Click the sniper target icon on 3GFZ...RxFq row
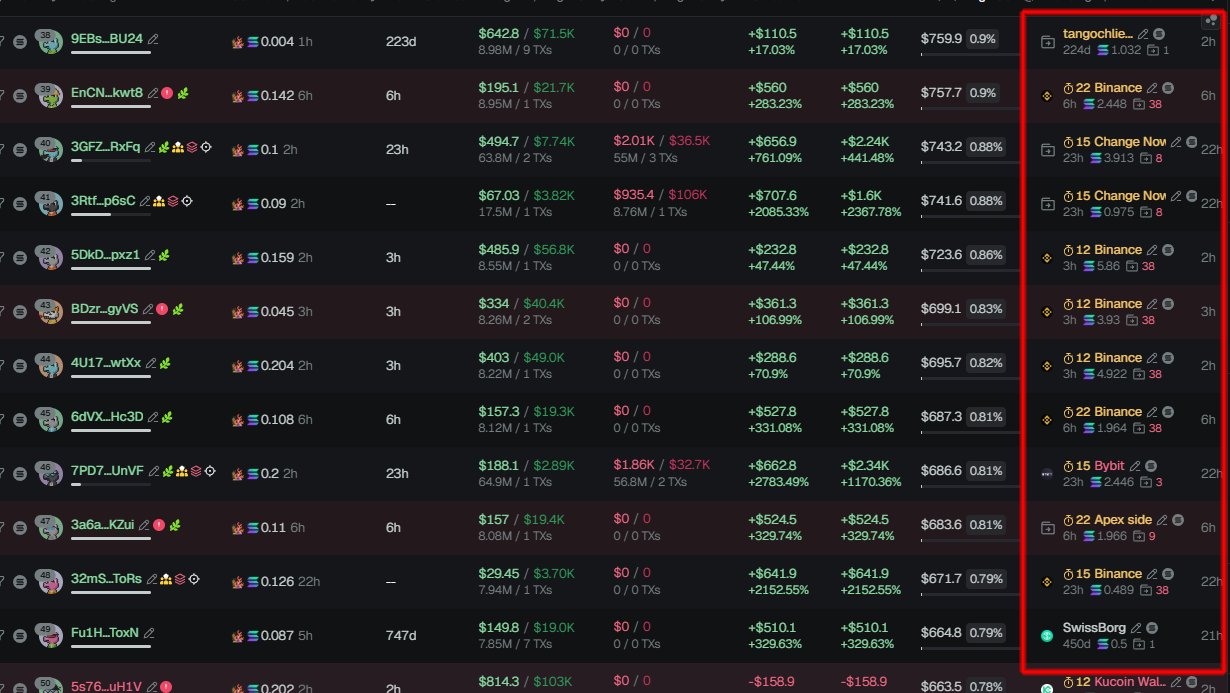The height and width of the screenshot is (693, 1230). point(206,147)
